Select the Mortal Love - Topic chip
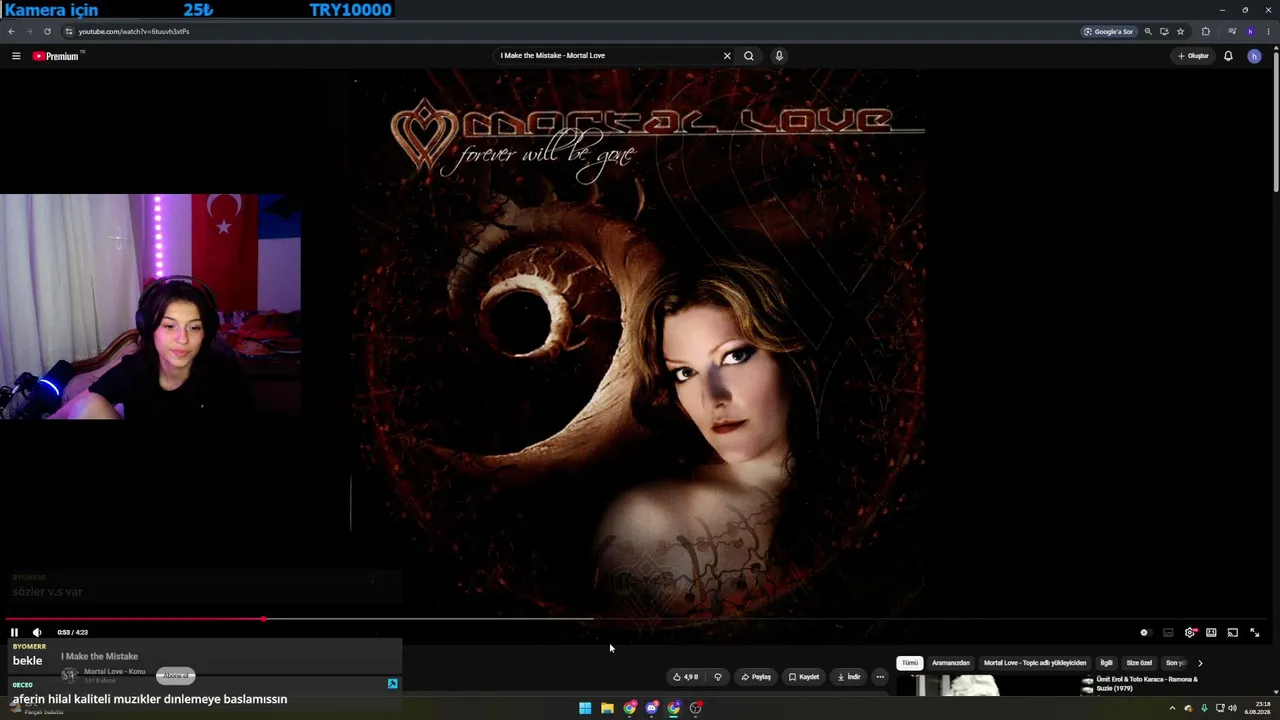Image resolution: width=1280 pixels, height=720 pixels. 1035,663
